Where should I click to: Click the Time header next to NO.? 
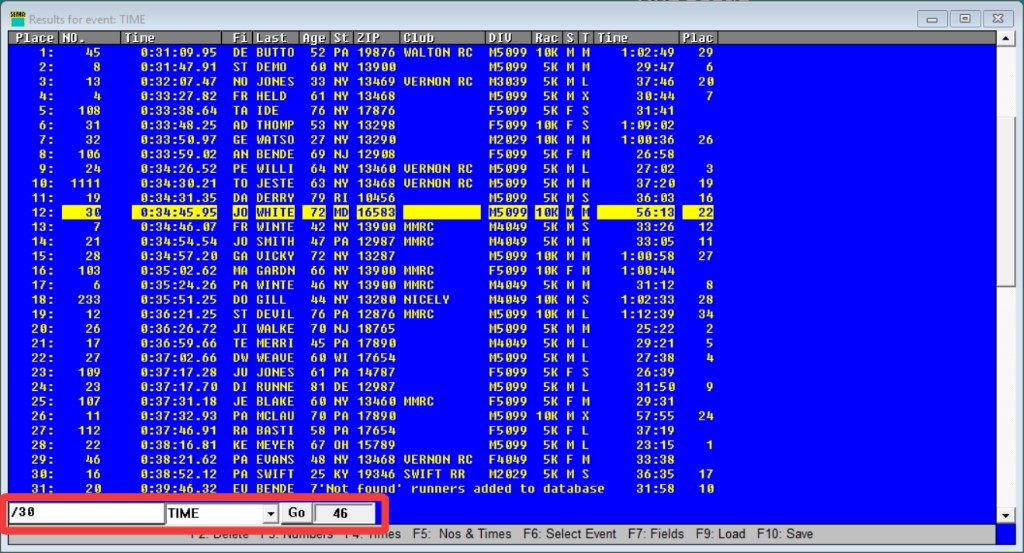(x=172, y=38)
